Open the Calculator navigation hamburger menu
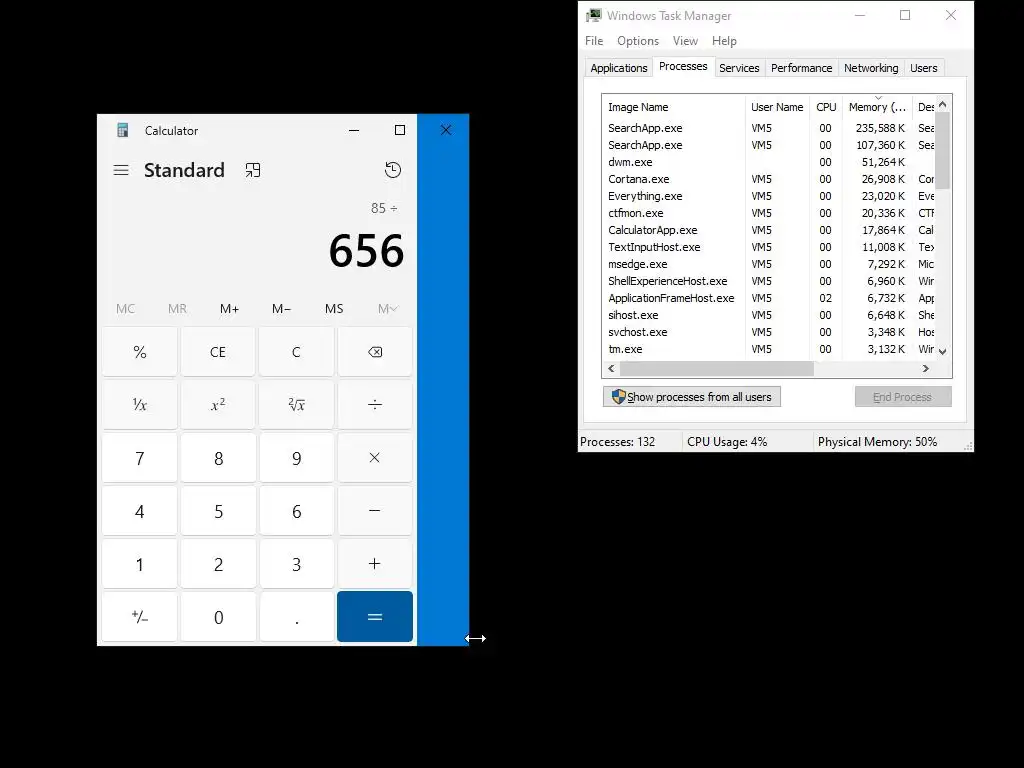The image size is (1024, 768). click(121, 170)
